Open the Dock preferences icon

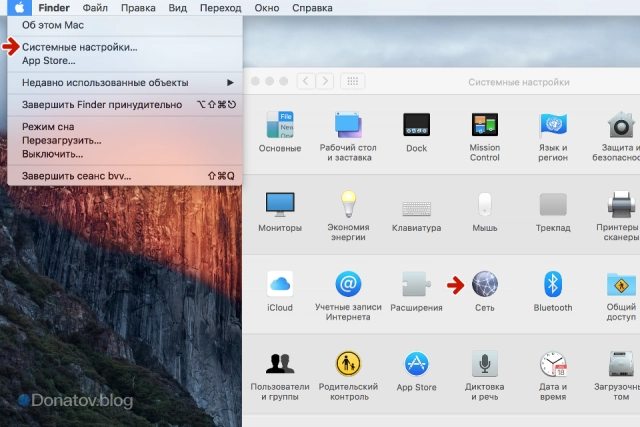pos(416,125)
